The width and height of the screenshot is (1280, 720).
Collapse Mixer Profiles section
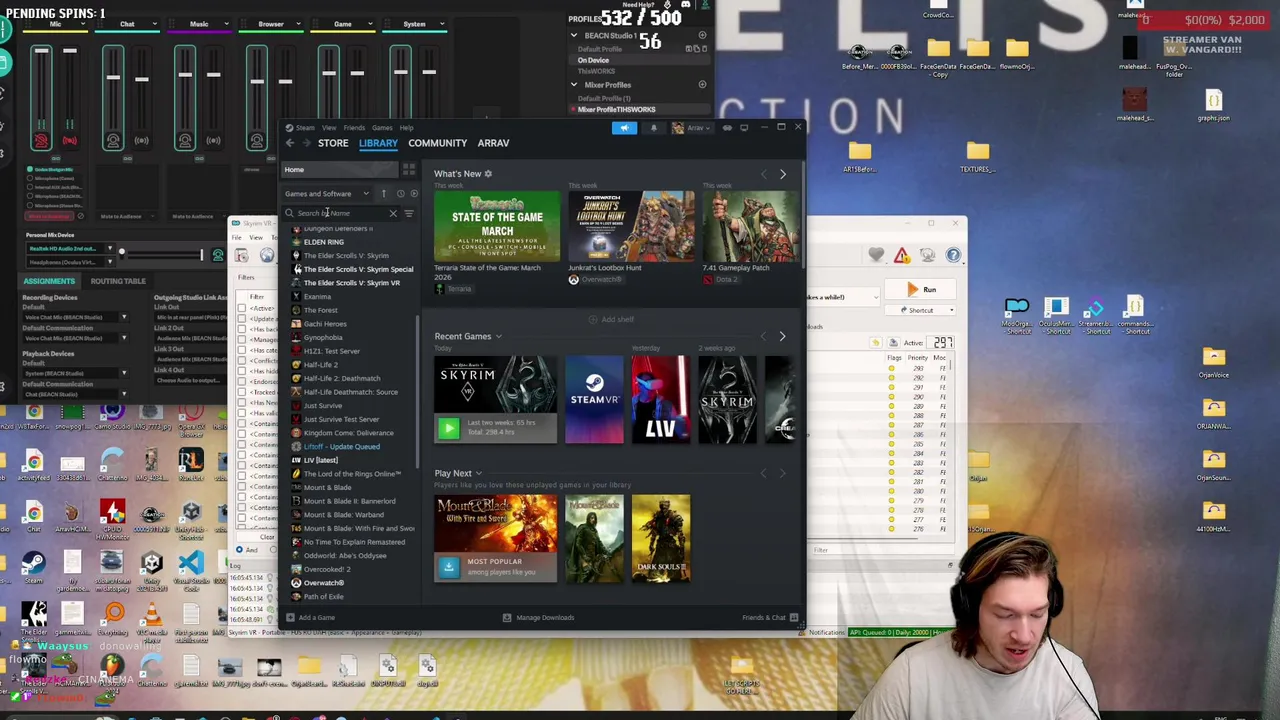[574, 85]
